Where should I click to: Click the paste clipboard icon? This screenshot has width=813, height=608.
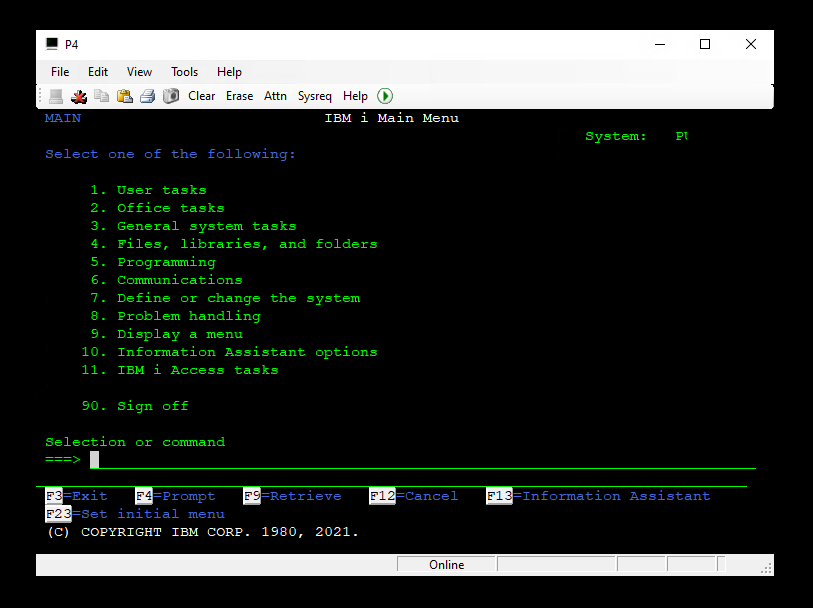(x=125, y=96)
